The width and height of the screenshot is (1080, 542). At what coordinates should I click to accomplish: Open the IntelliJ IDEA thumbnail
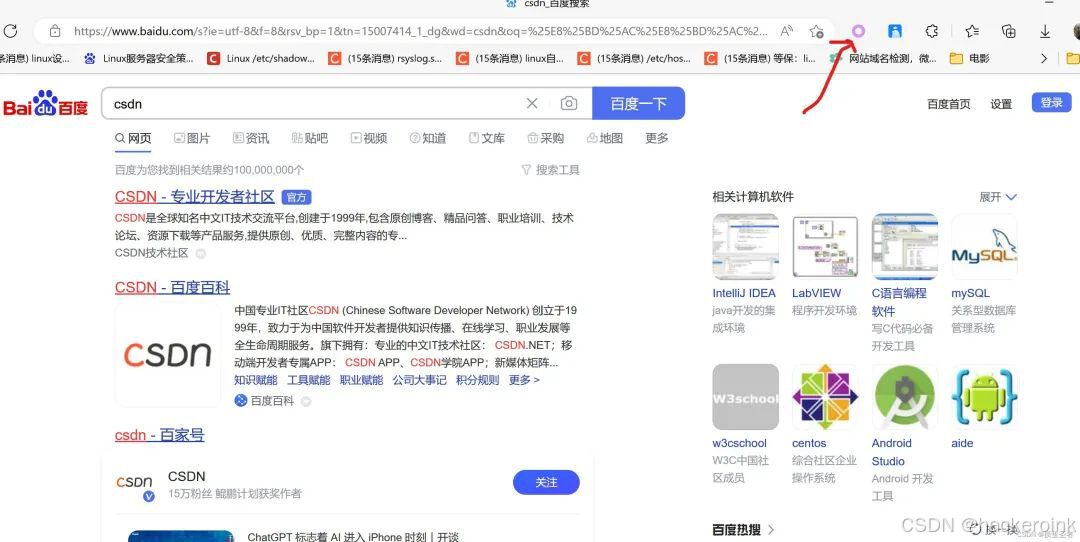tap(745, 246)
